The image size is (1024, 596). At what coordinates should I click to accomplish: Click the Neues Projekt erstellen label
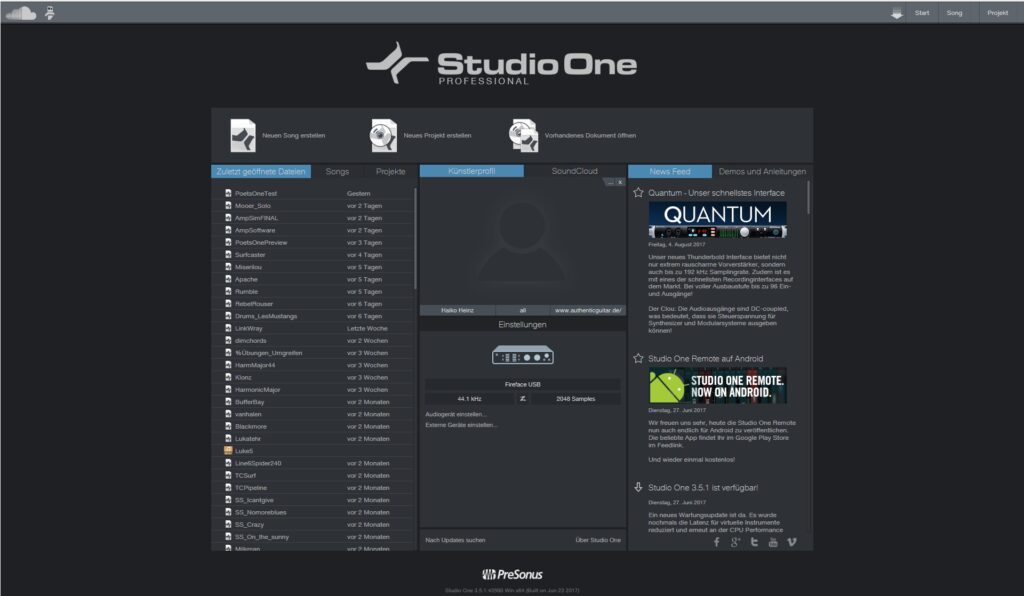[x=438, y=136]
